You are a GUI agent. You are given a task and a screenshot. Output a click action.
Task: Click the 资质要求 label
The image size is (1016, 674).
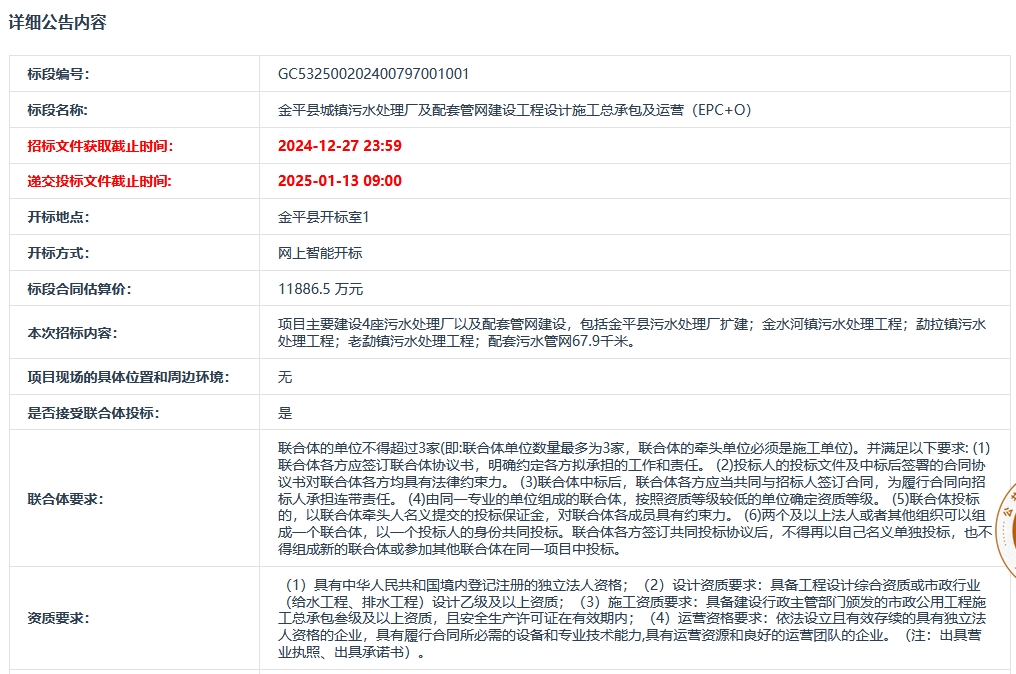click(58, 618)
